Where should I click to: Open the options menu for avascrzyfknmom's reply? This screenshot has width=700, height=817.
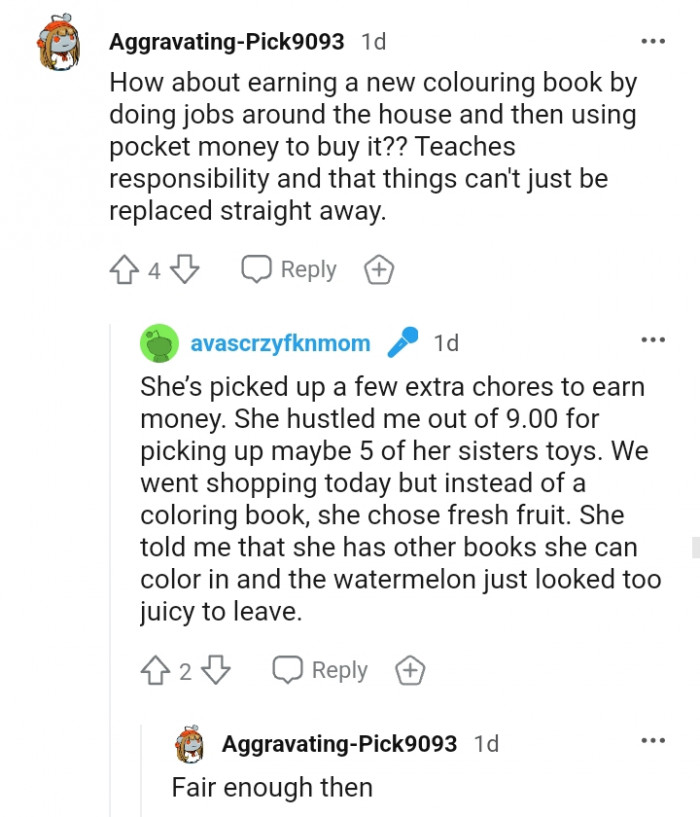pyautogui.click(x=653, y=340)
